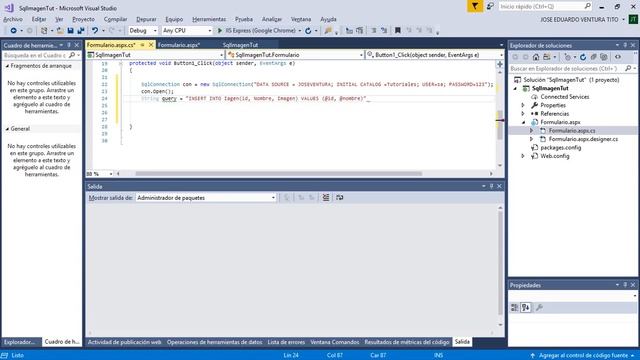Click the browser refresh icon in the toolbar
This screenshot has width=640, height=360.
pyautogui.click(x=308, y=31)
